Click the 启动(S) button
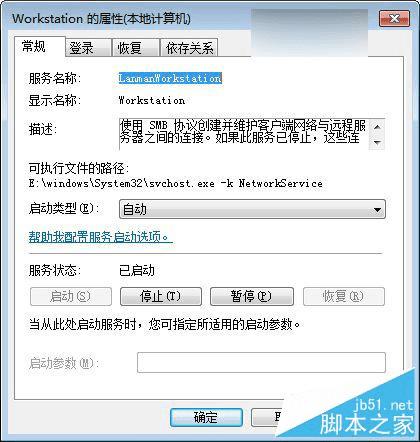Image resolution: width=420 pixels, height=442 pixels. pos(71,296)
